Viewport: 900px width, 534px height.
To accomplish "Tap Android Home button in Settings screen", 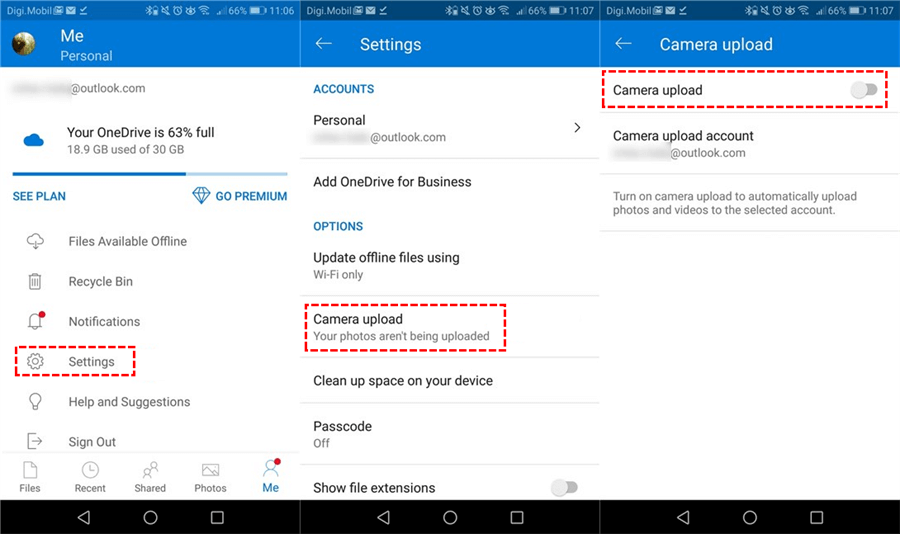I will tap(450, 517).
